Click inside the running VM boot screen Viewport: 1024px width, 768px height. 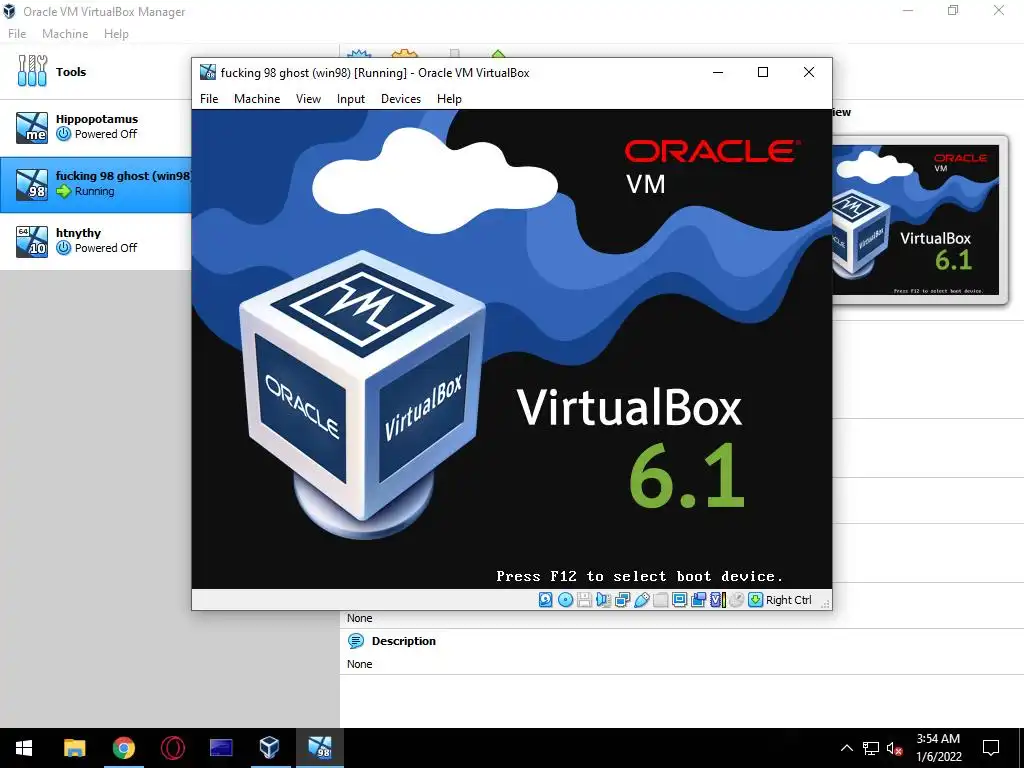point(511,349)
